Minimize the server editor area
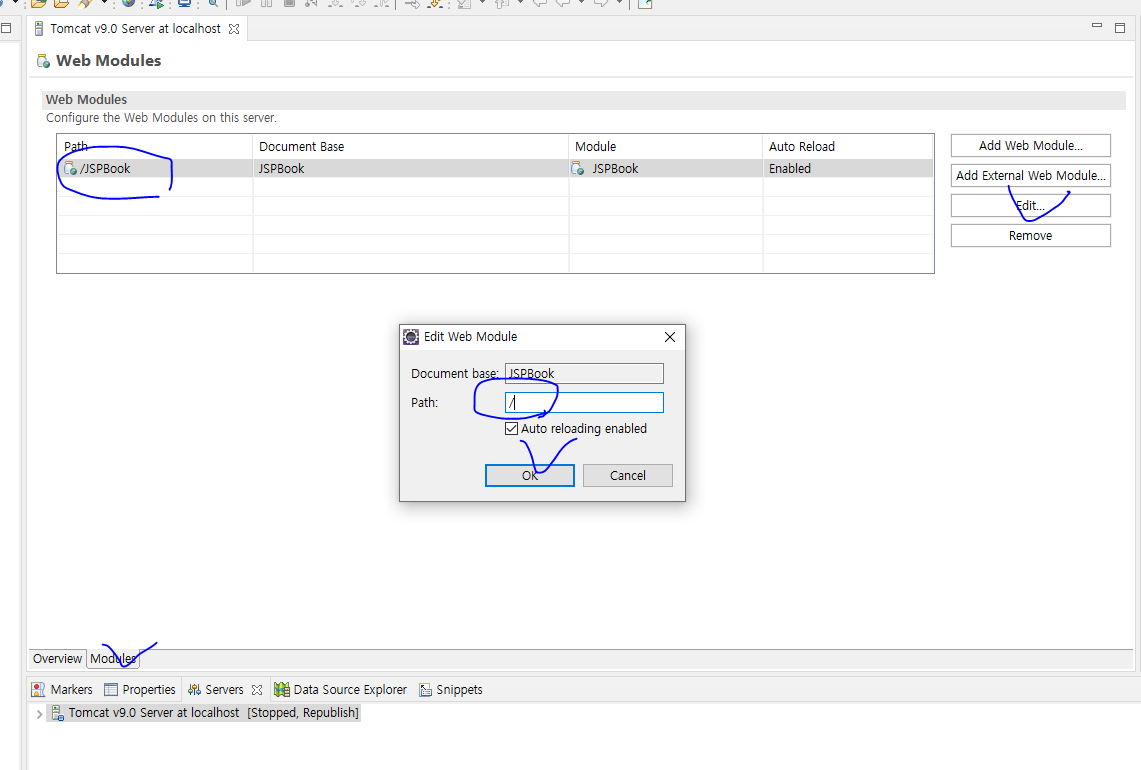Image resolution: width=1141 pixels, height=770 pixels. click(x=1097, y=26)
